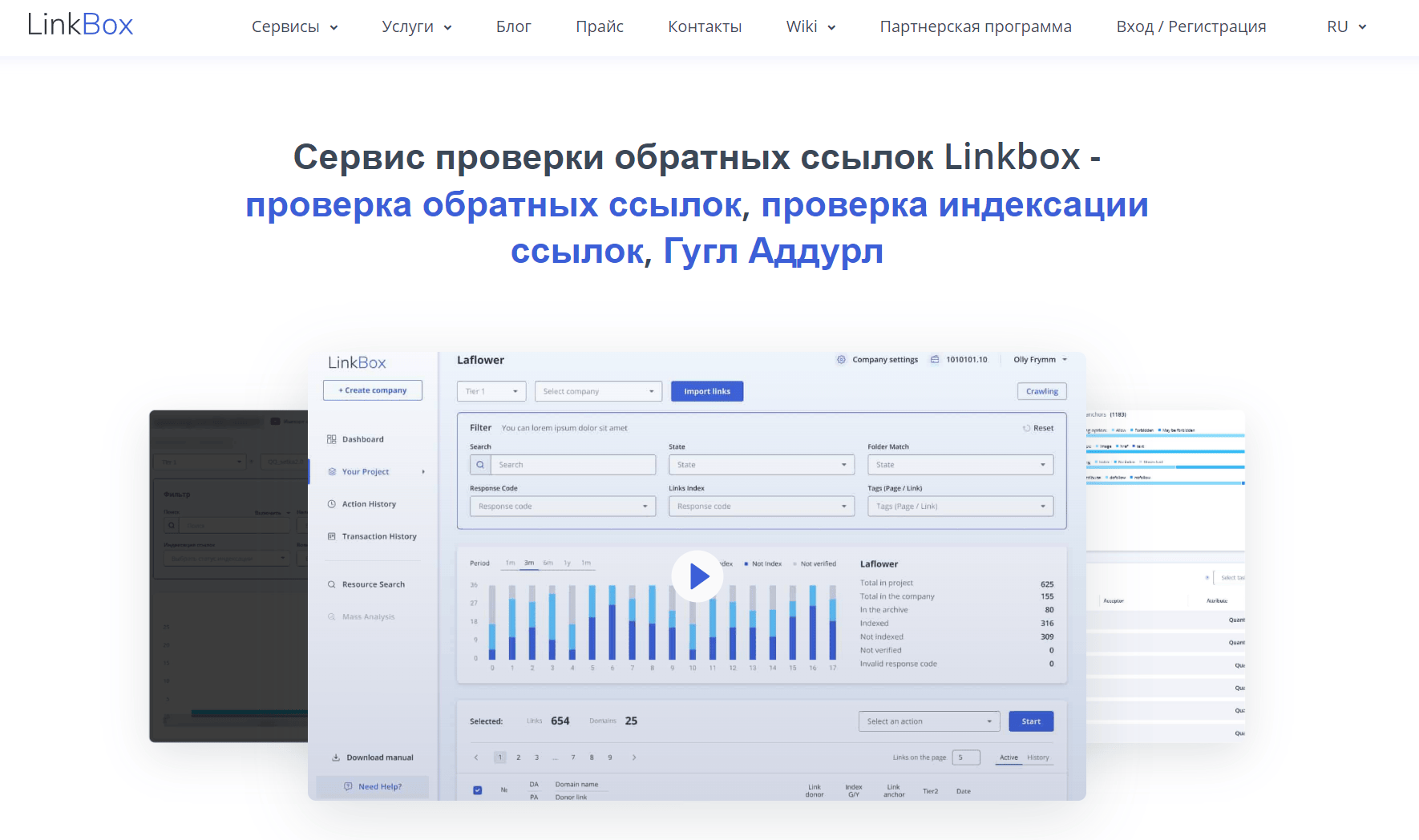Check the checkbox in the links table header
Image resolution: width=1419 pixels, height=840 pixels.
pos(477,790)
